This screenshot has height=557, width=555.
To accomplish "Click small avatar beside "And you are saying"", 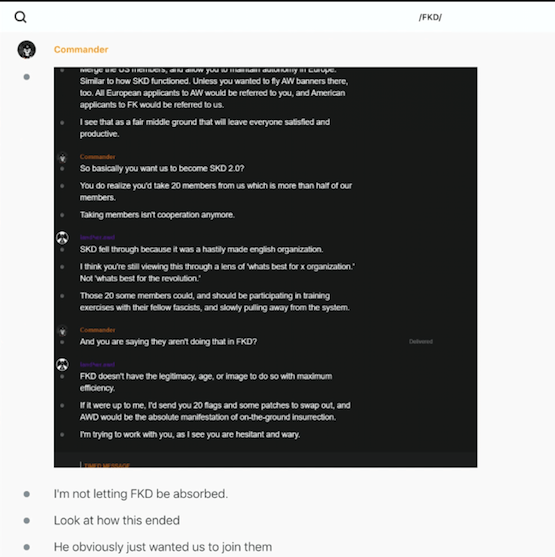I will (x=63, y=331).
